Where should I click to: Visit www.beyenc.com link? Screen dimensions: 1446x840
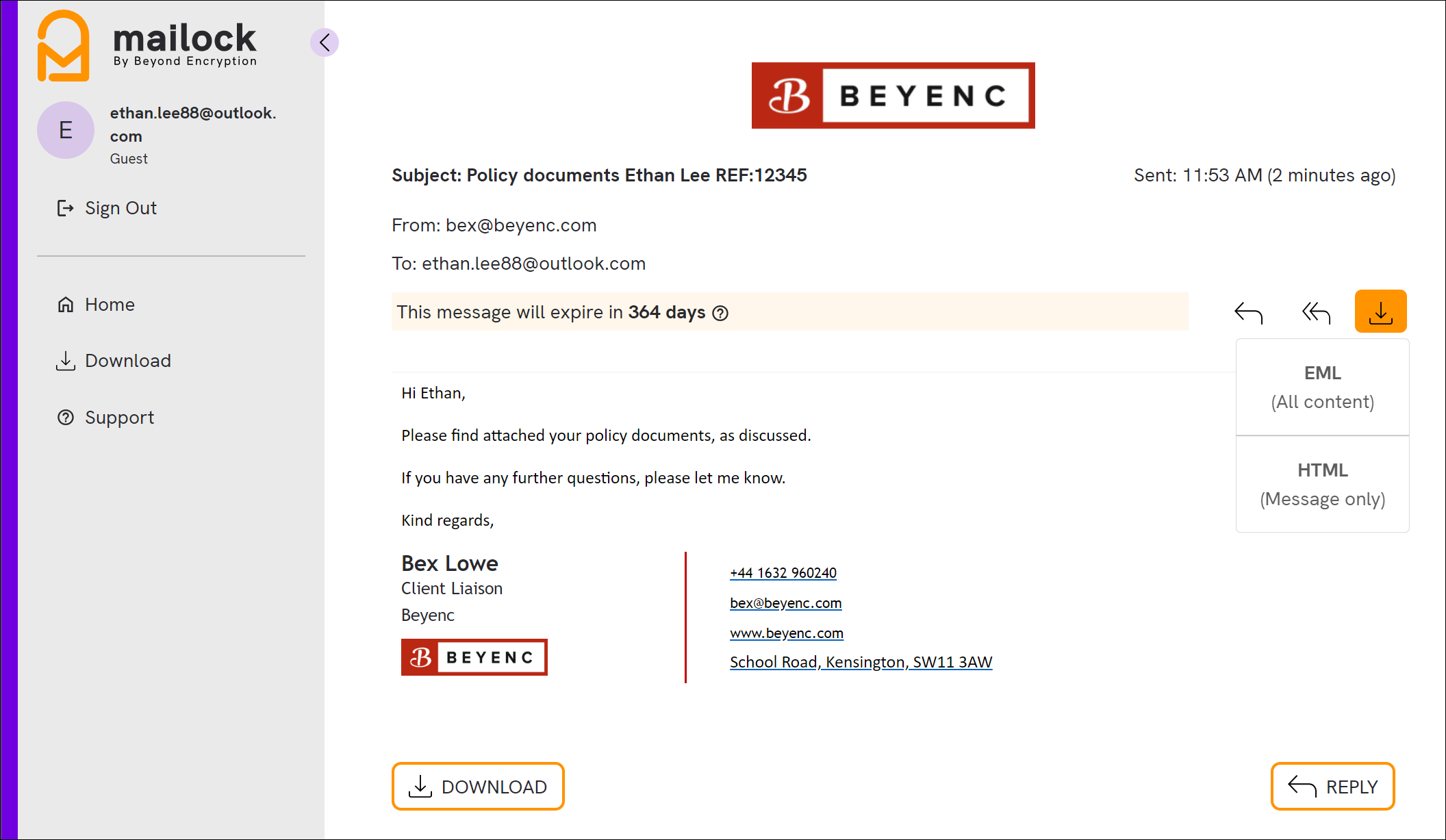[x=787, y=633]
